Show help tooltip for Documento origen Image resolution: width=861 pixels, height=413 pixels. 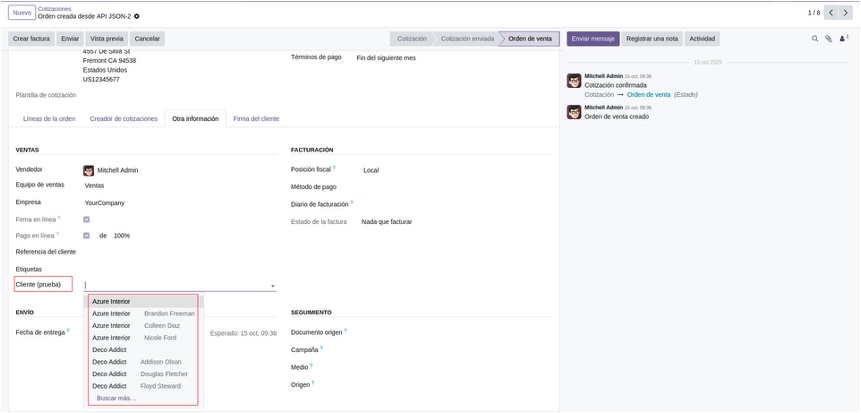tap(345, 331)
